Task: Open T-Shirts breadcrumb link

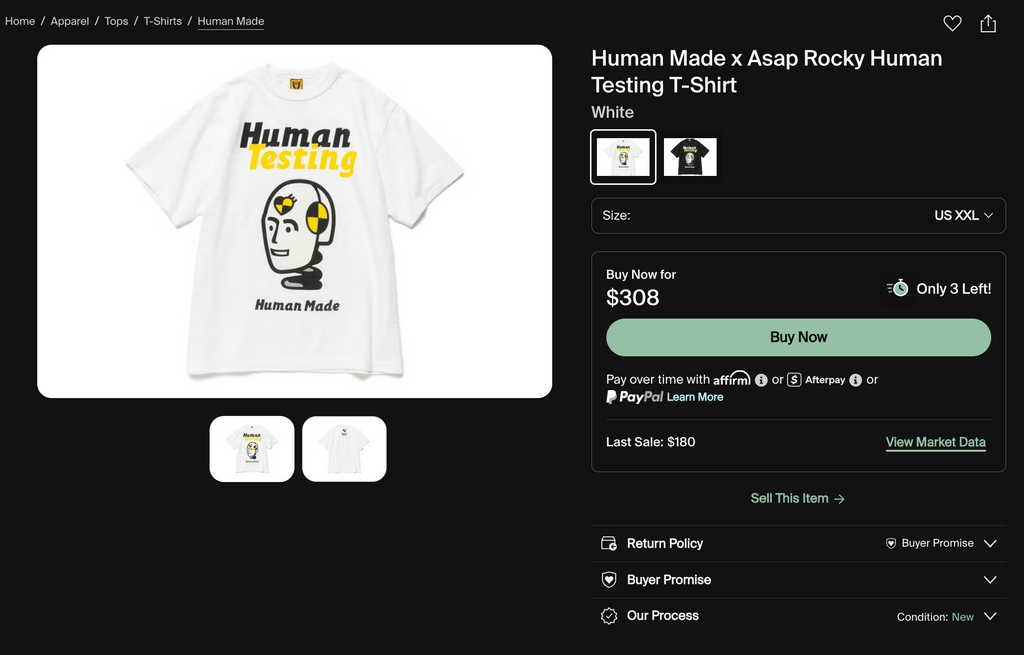Action: coord(162,21)
